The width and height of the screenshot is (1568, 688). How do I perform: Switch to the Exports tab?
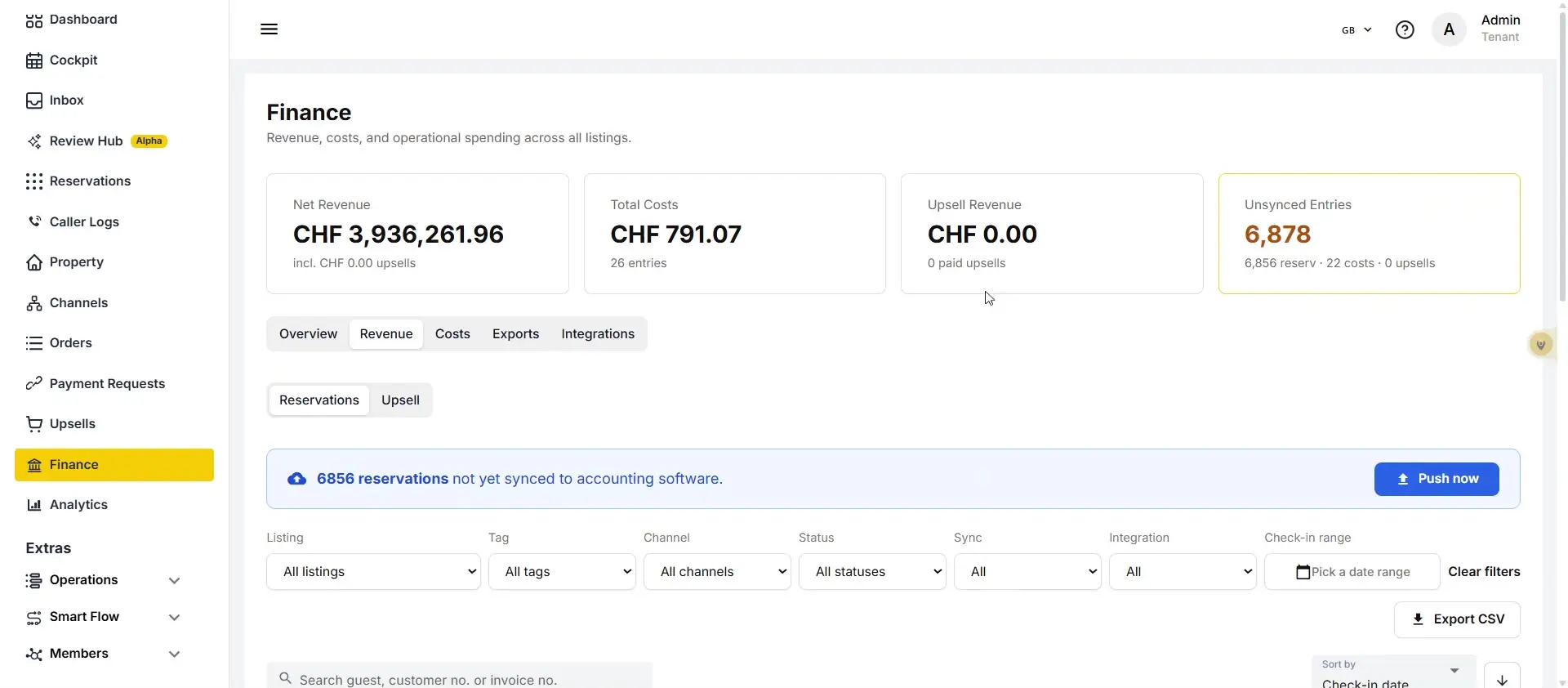[x=515, y=334]
